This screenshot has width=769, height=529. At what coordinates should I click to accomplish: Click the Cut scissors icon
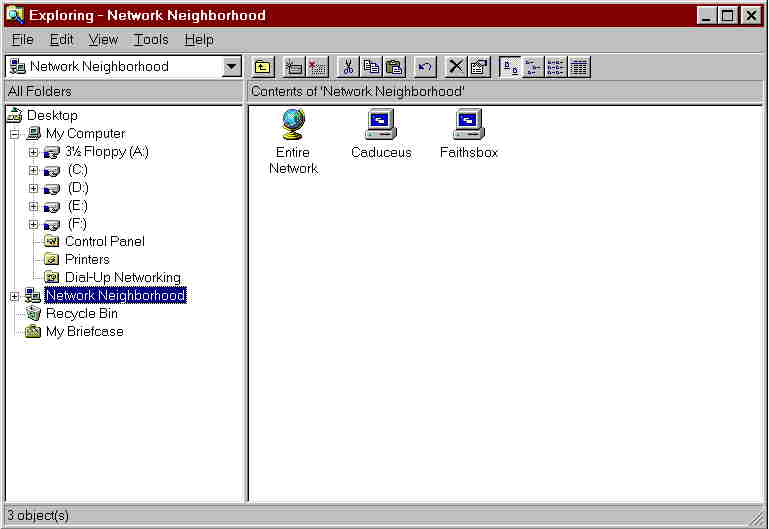(x=349, y=67)
